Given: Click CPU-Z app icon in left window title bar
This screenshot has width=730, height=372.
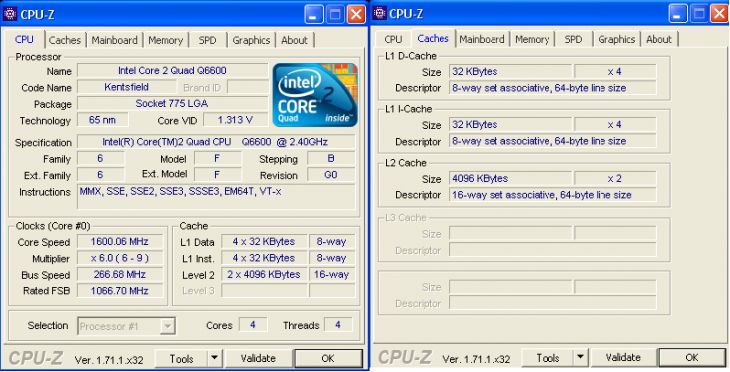Looking at the screenshot, I should coord(10,14).
